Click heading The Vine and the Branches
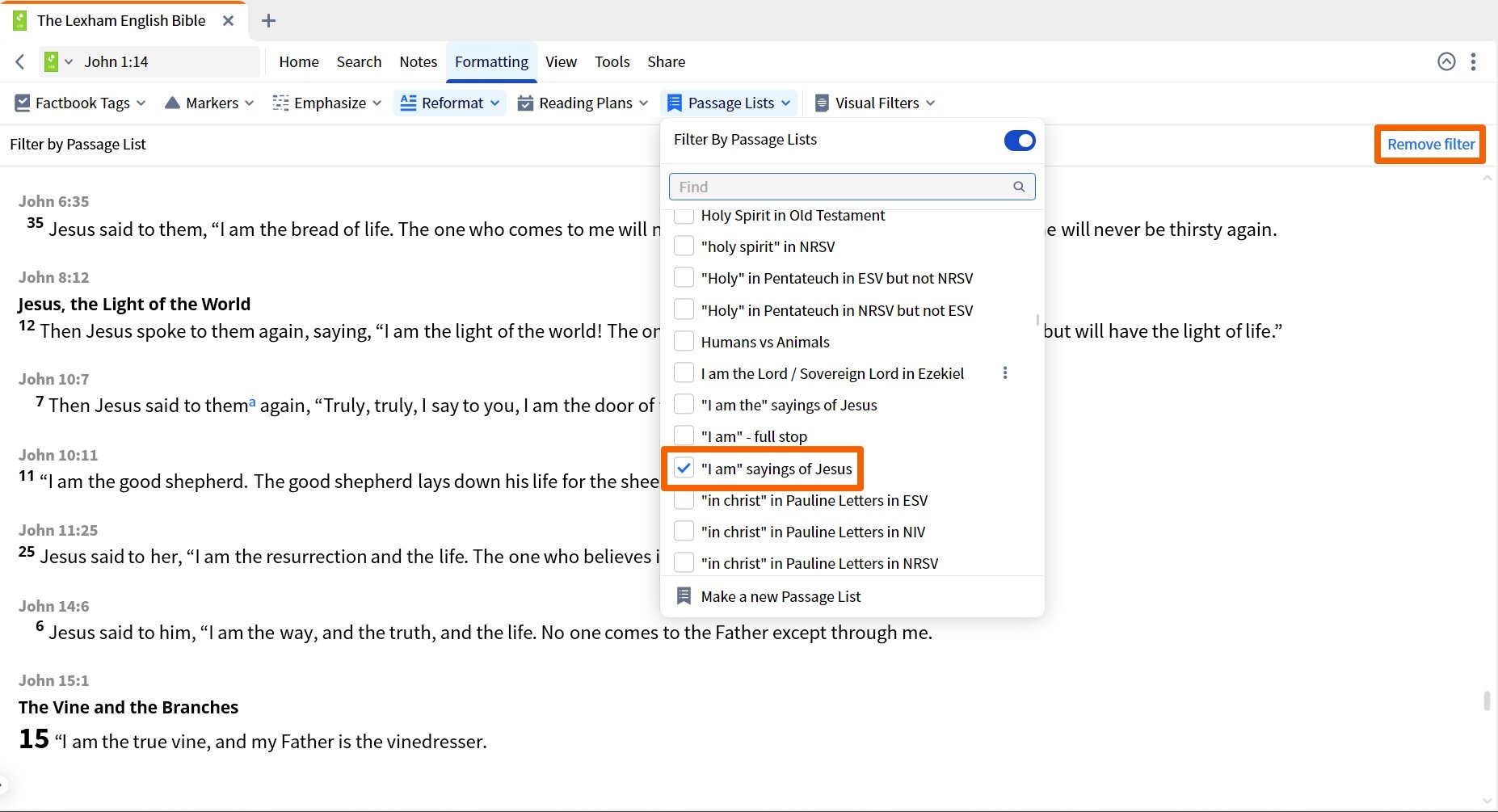Screen dimensions: 1498x812 pyautogui.click(x=128, y=707)
